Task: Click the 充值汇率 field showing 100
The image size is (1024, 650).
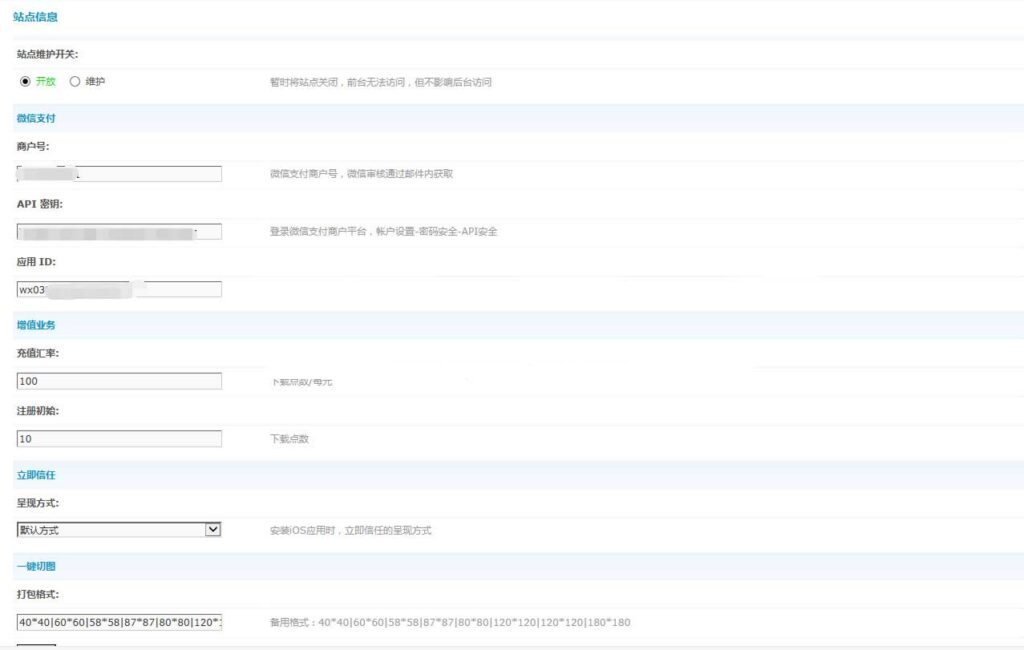Action: [120, 380]
